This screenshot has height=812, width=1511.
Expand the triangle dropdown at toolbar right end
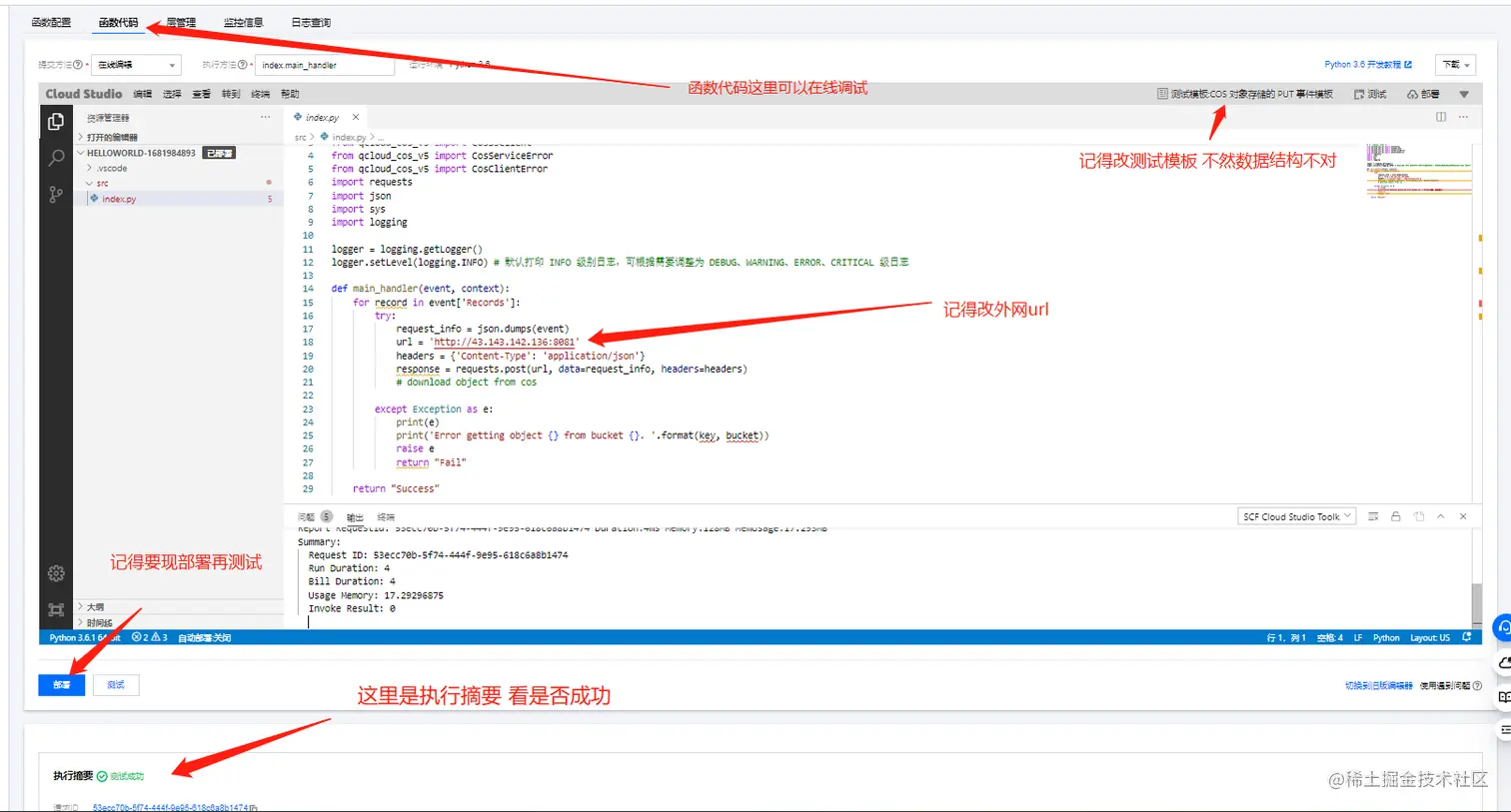click(x=1464, y=94)
